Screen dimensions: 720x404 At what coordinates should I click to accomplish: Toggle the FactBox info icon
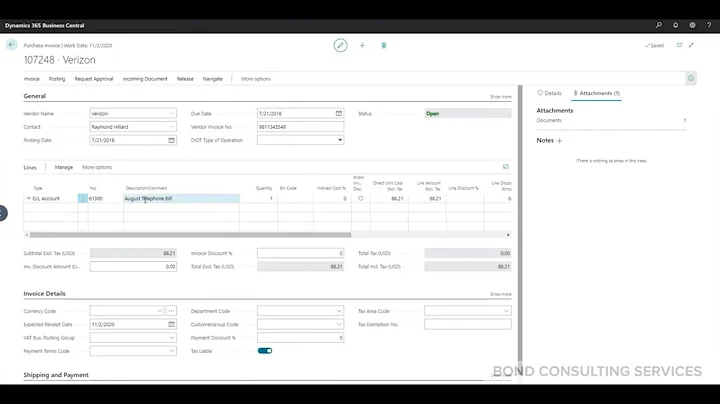[x=691, y=79]
